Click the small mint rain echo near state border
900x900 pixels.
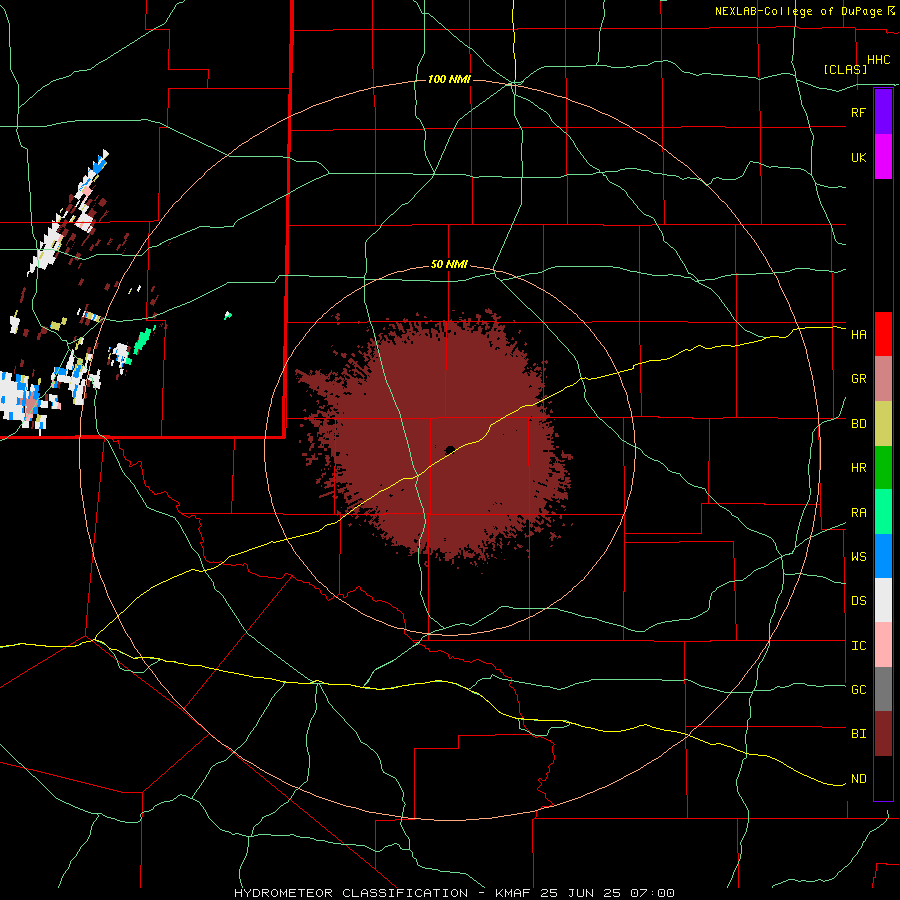point(228,315)
